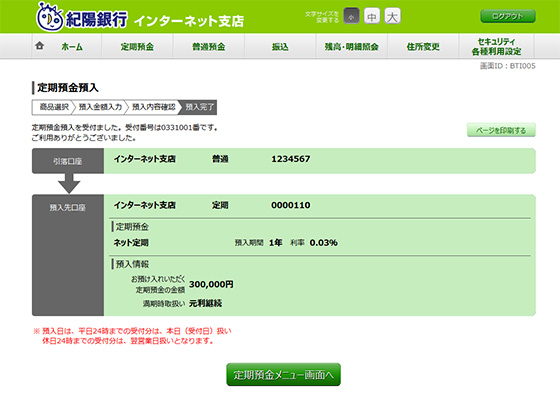560x396 pixels.
Task: Click the 定期 account type text
Action: click(220, 205)
